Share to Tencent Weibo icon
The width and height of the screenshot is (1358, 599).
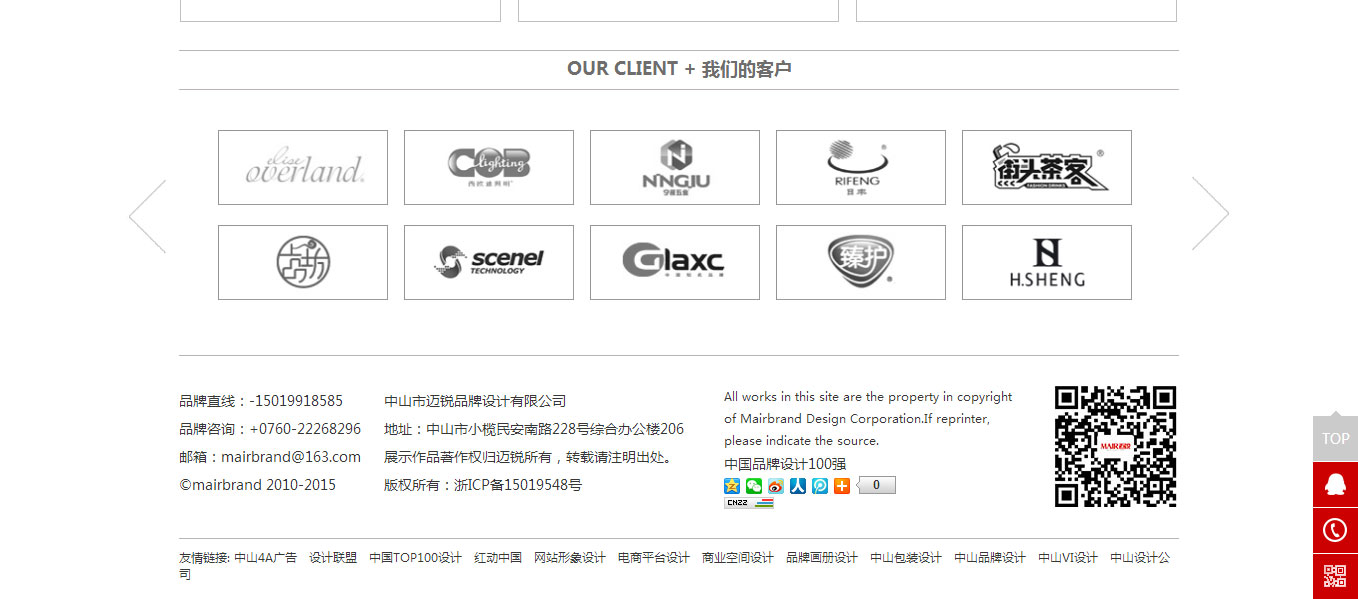pos(820,486)
